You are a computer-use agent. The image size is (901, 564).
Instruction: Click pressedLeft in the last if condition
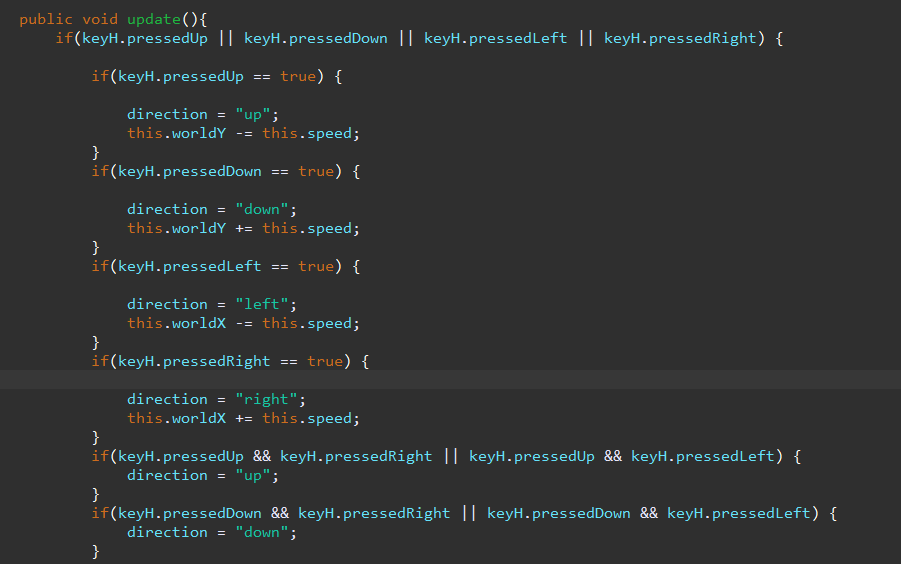tap(761, 513)
